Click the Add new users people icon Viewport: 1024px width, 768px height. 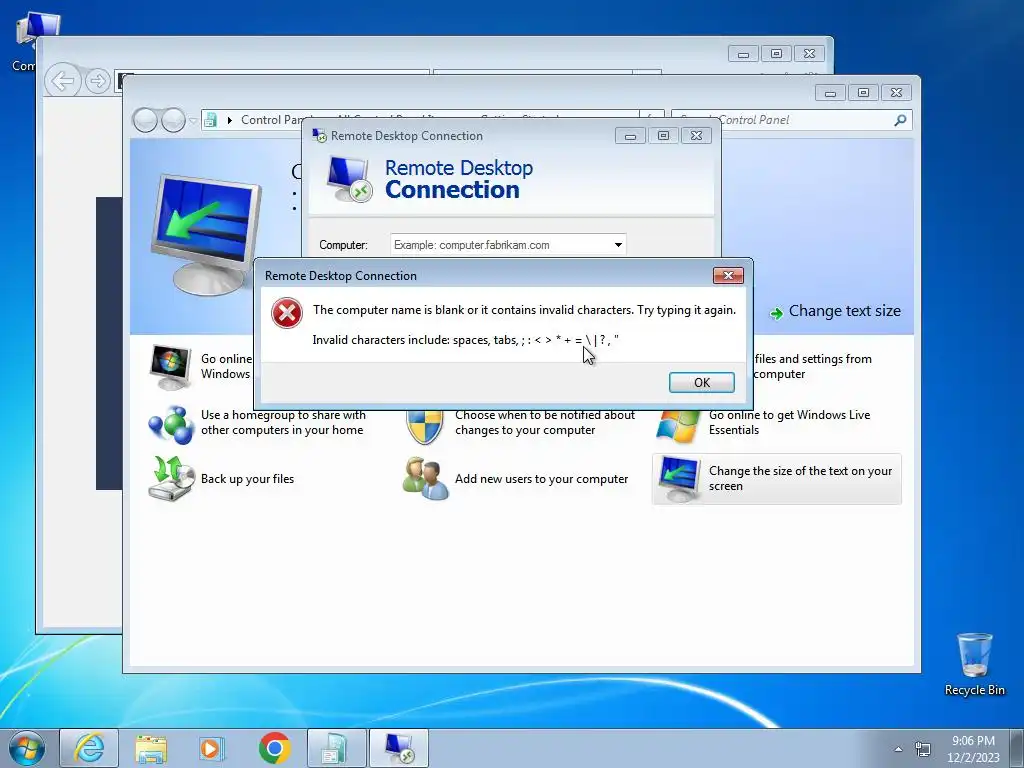click(425, 479)
